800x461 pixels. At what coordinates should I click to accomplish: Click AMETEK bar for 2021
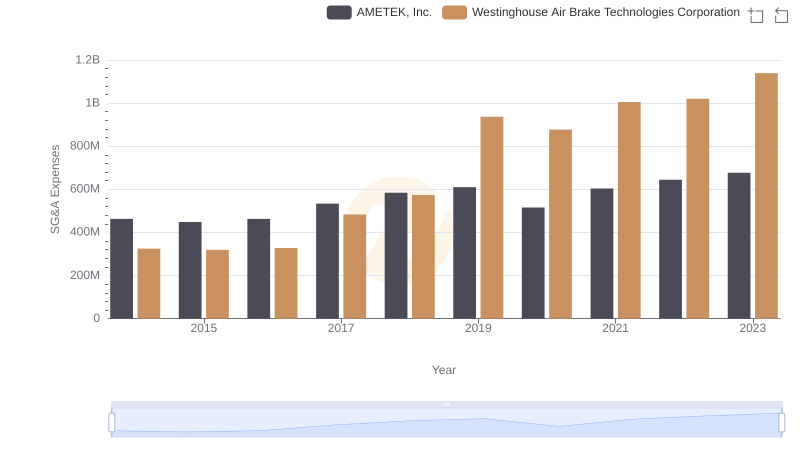click(602, 253)
